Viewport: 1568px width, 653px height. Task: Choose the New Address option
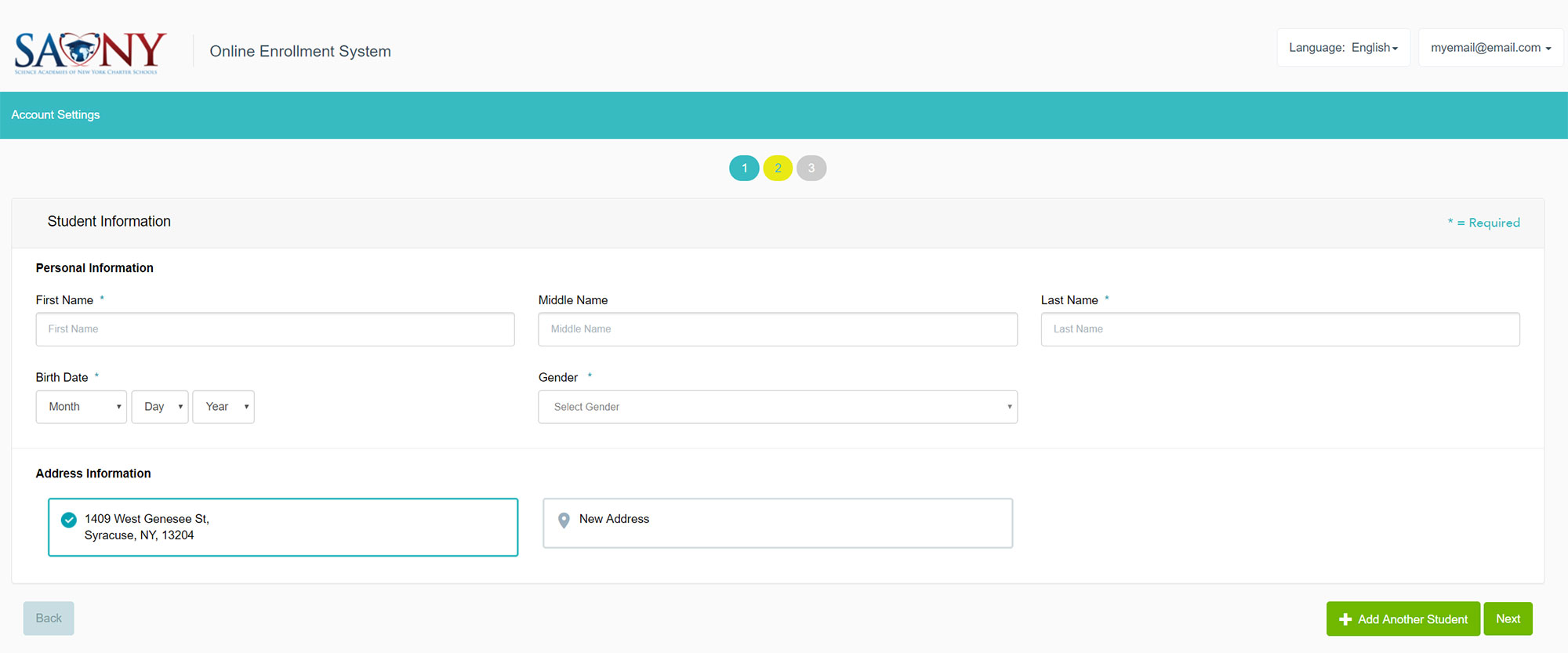tap(777, 523)
